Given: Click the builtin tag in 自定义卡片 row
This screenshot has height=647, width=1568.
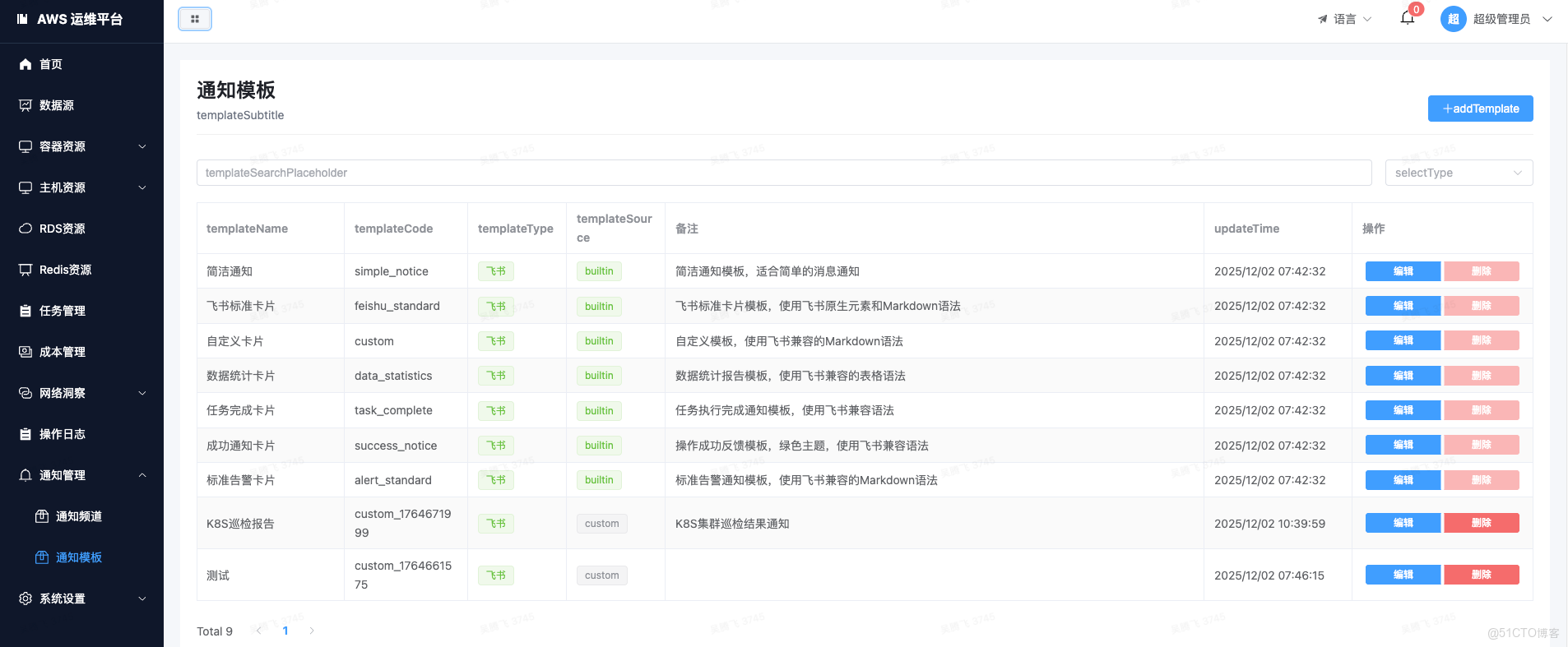Looking at the screenshot, I should (x=599, y=341).
